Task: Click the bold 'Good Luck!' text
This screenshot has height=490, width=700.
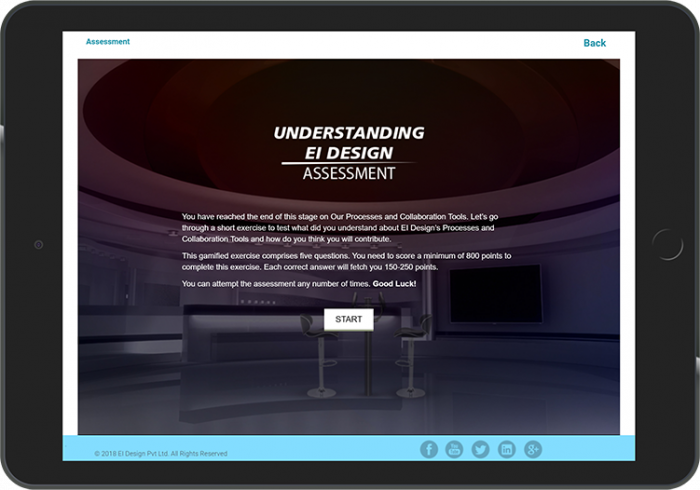Action: (394, 284)
